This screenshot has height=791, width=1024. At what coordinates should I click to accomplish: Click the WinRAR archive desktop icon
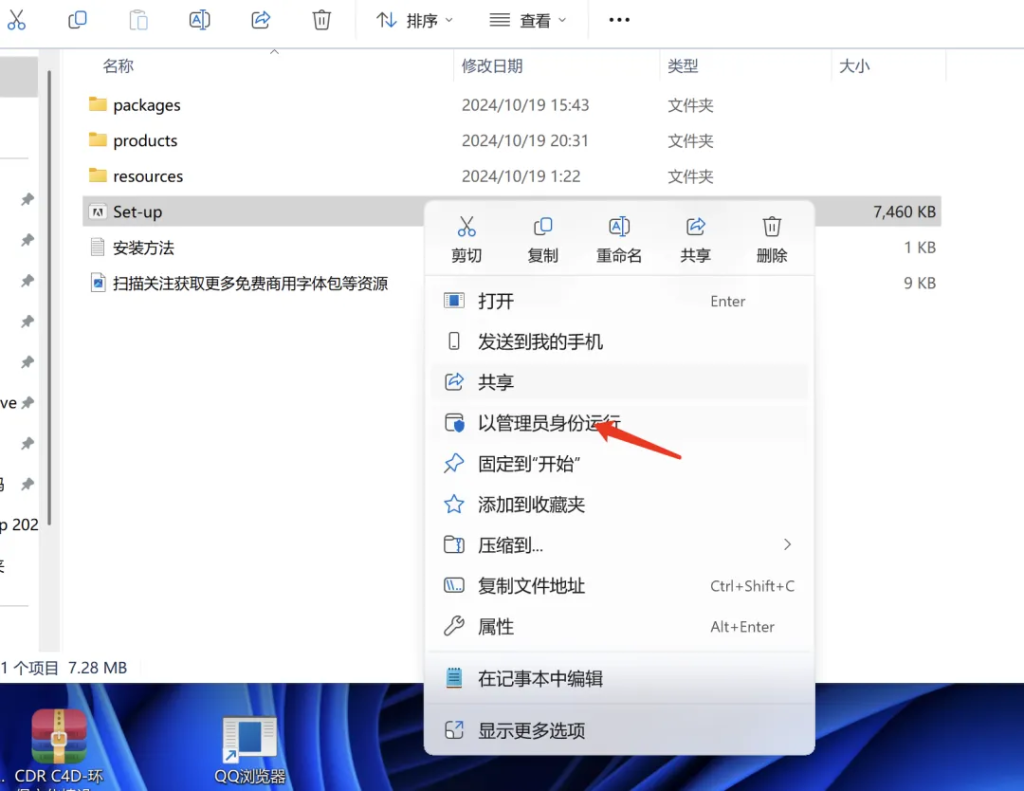click(59, 737)
